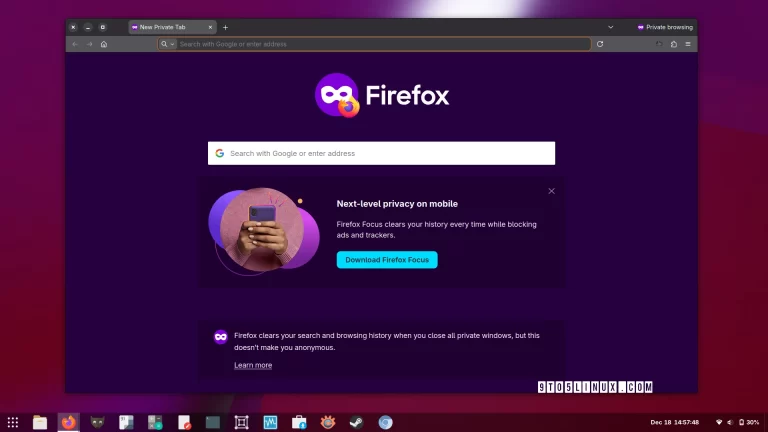Open the Files folder in taskbar

40,422
